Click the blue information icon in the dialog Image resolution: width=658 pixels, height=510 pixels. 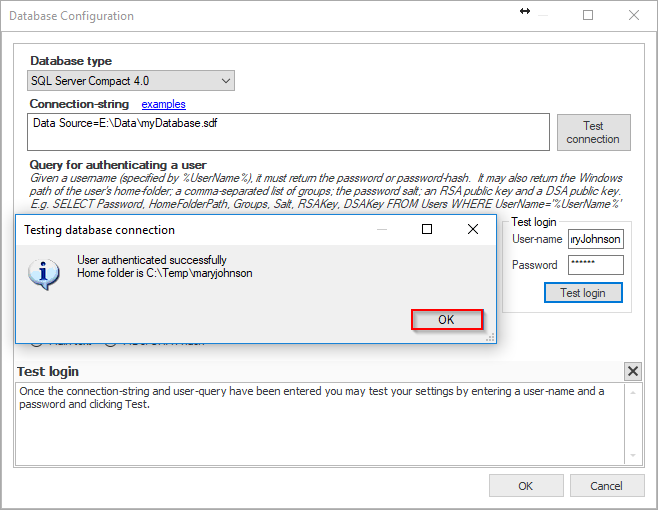tap(43, 273)
